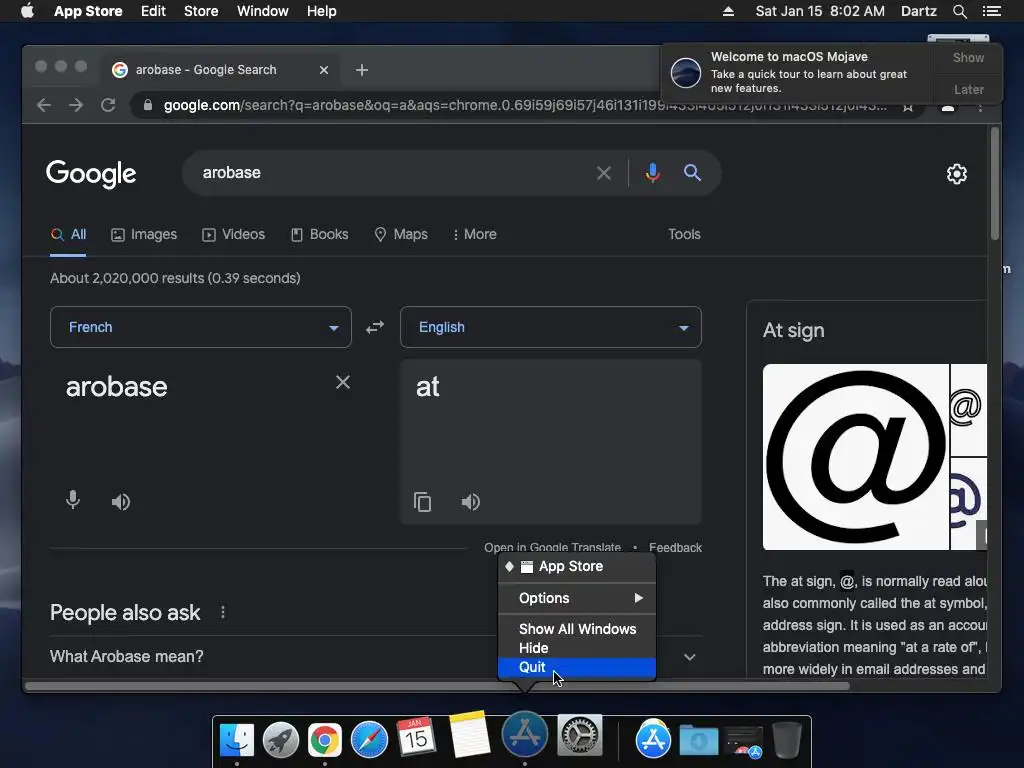Click the Chrome icon in Dock
The height and width of the screenshot is (768, 1024).
point(325,740)
